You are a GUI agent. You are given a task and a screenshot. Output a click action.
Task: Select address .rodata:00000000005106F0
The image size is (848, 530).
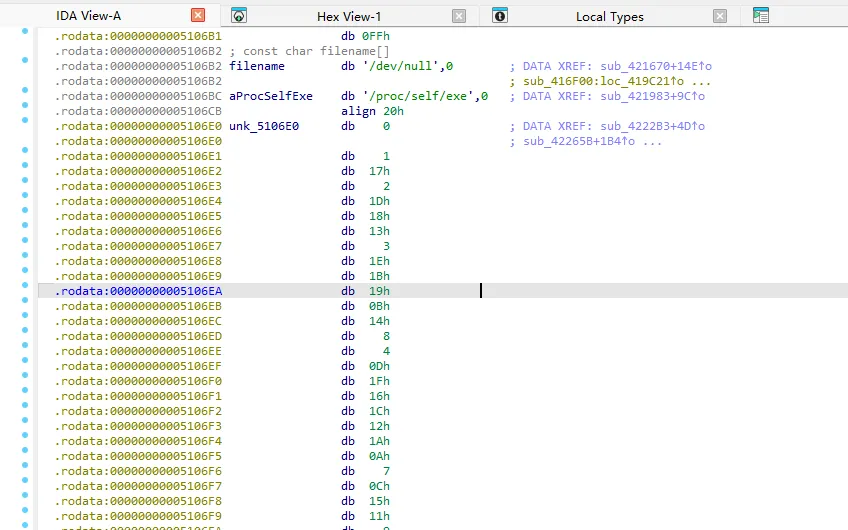coord(138,381)
